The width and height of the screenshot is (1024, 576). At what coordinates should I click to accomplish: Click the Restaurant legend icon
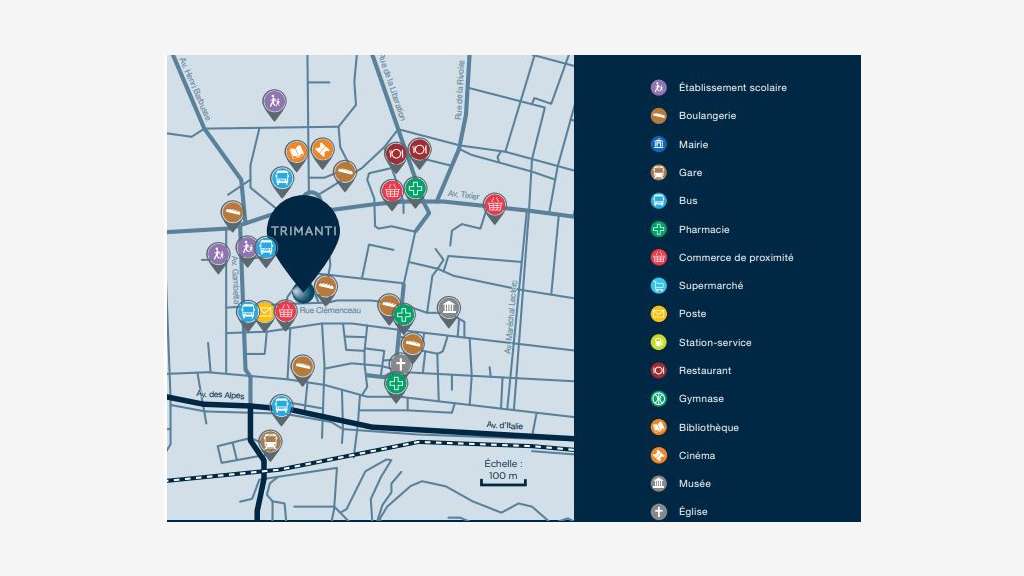click(x=659, y=370)
